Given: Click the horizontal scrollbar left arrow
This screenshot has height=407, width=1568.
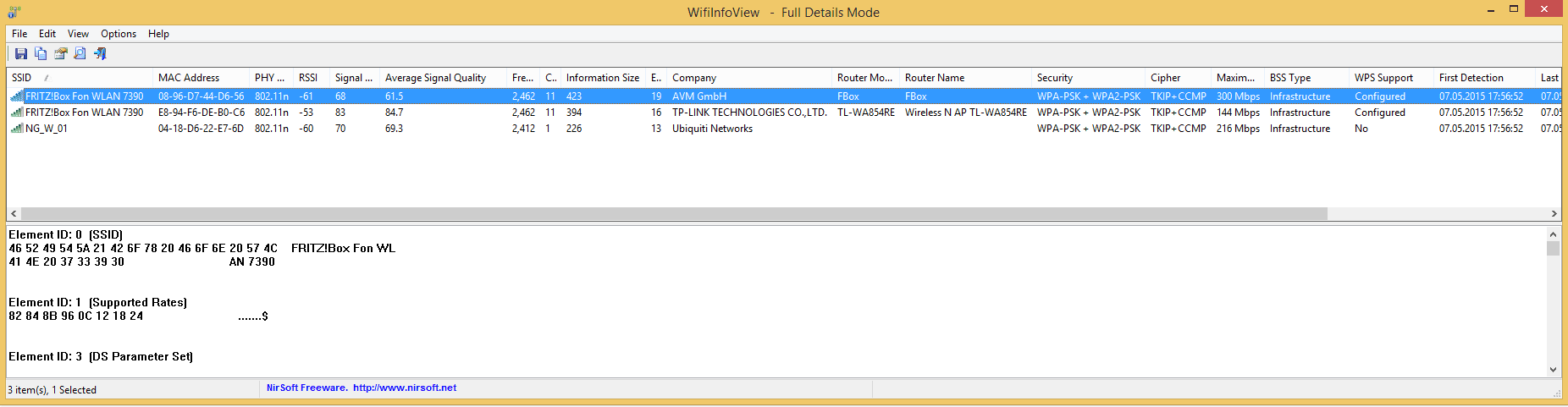Looking at the screenshot, I should tap(14, 214).
